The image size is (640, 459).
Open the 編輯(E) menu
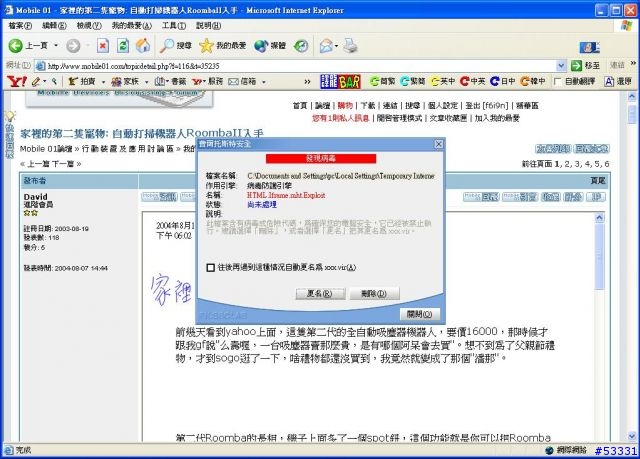[x=54, y=26]
